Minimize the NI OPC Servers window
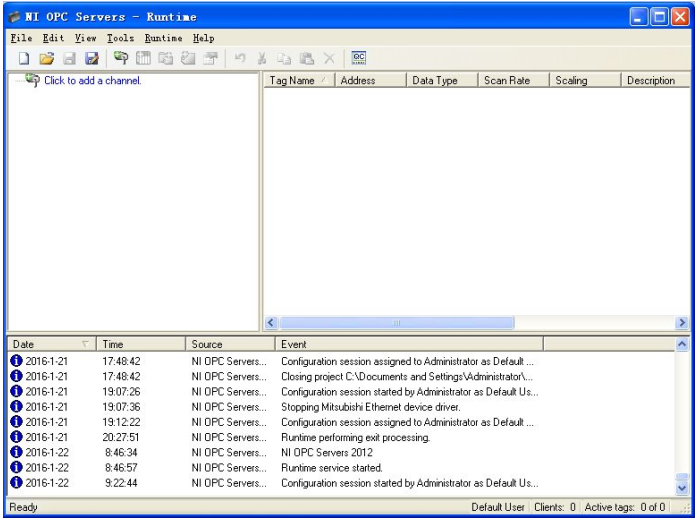The height and width of the screenshot is (520, 697). click(x=639, y=17)
